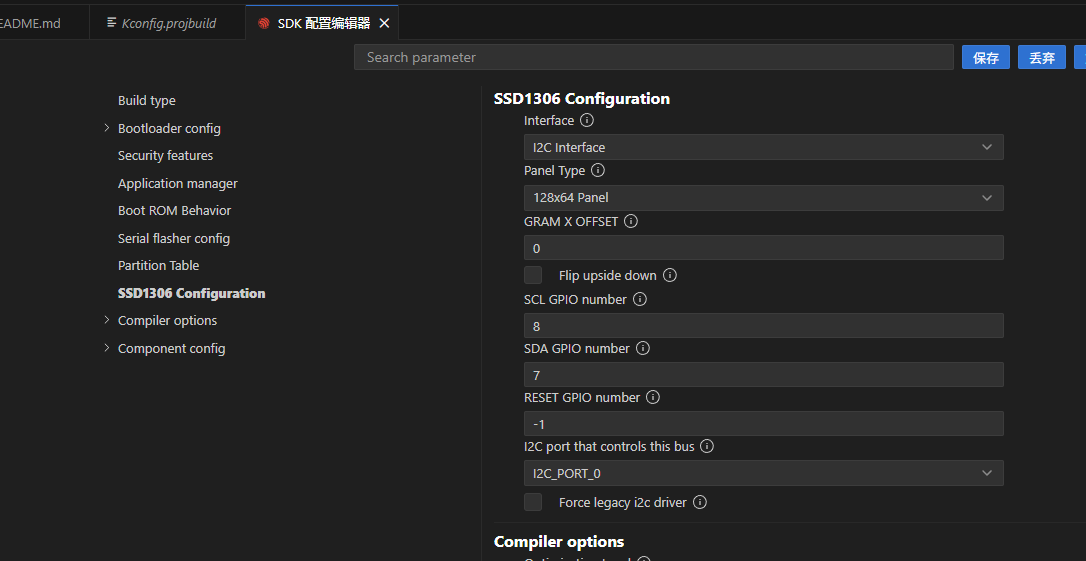Click the Search parameter field

tap(653, 58)
